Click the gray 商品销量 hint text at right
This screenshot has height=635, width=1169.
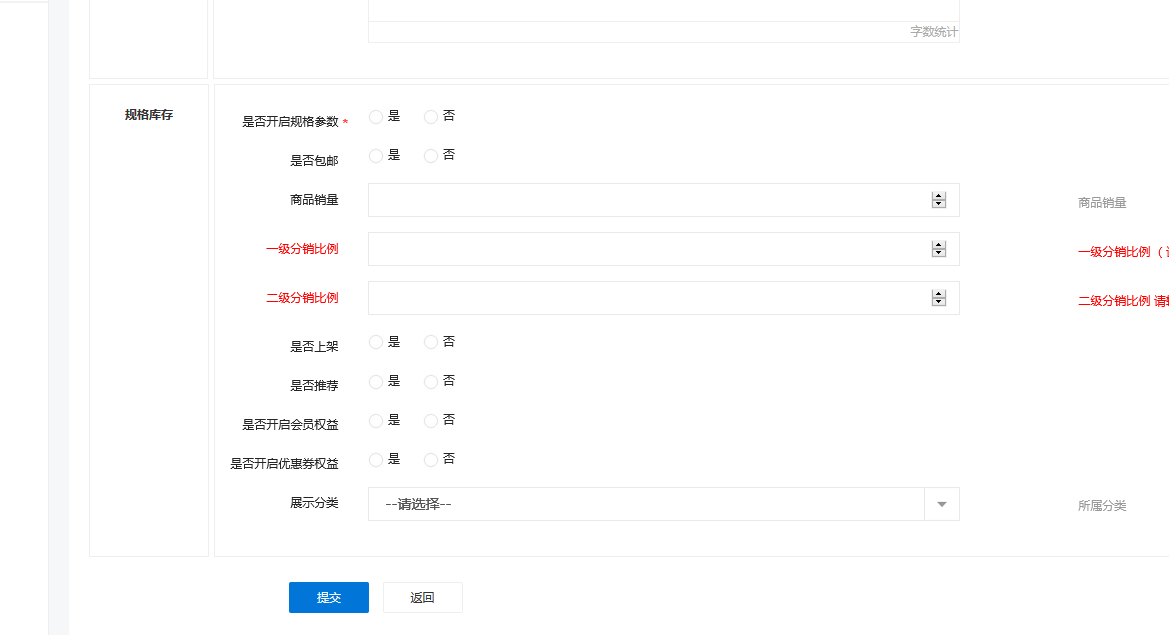point(1102,203)
